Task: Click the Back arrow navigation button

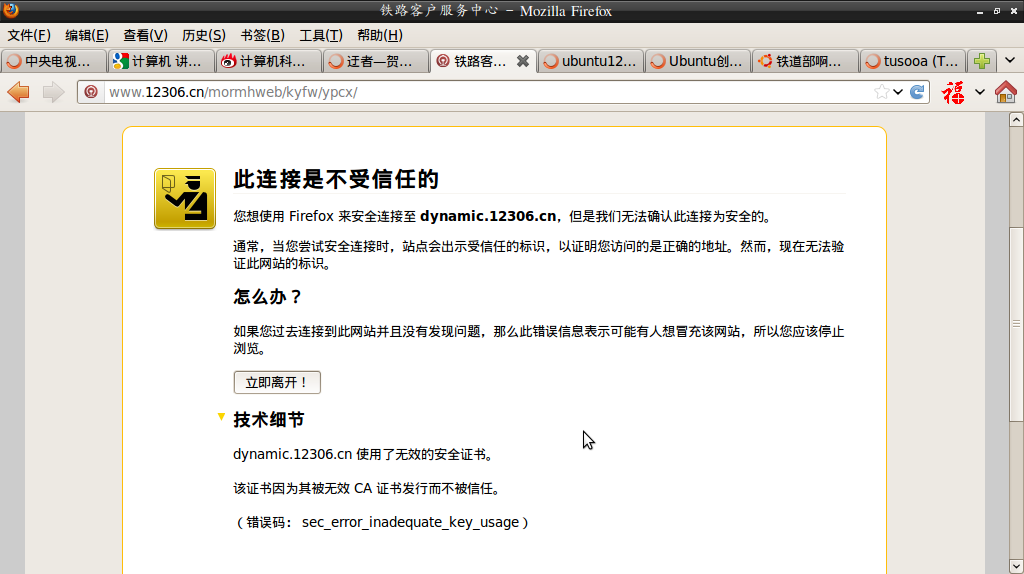Action: point(18,92)
